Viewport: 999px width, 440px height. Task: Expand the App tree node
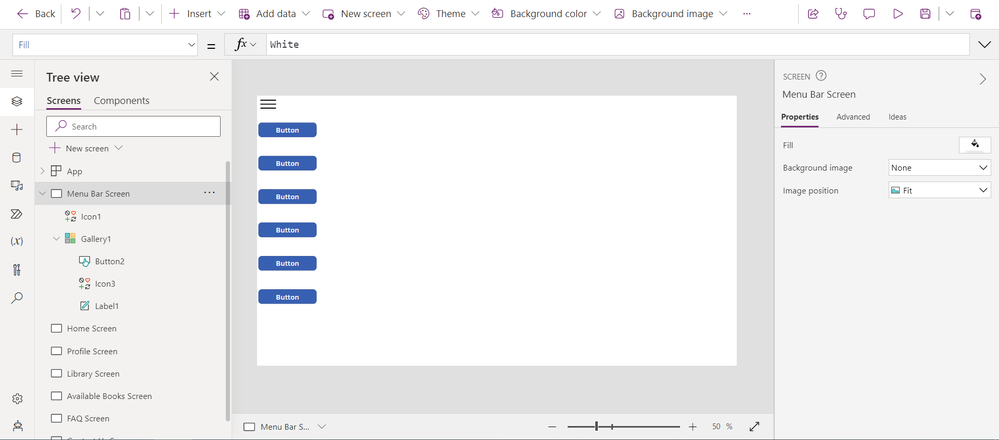43,171
